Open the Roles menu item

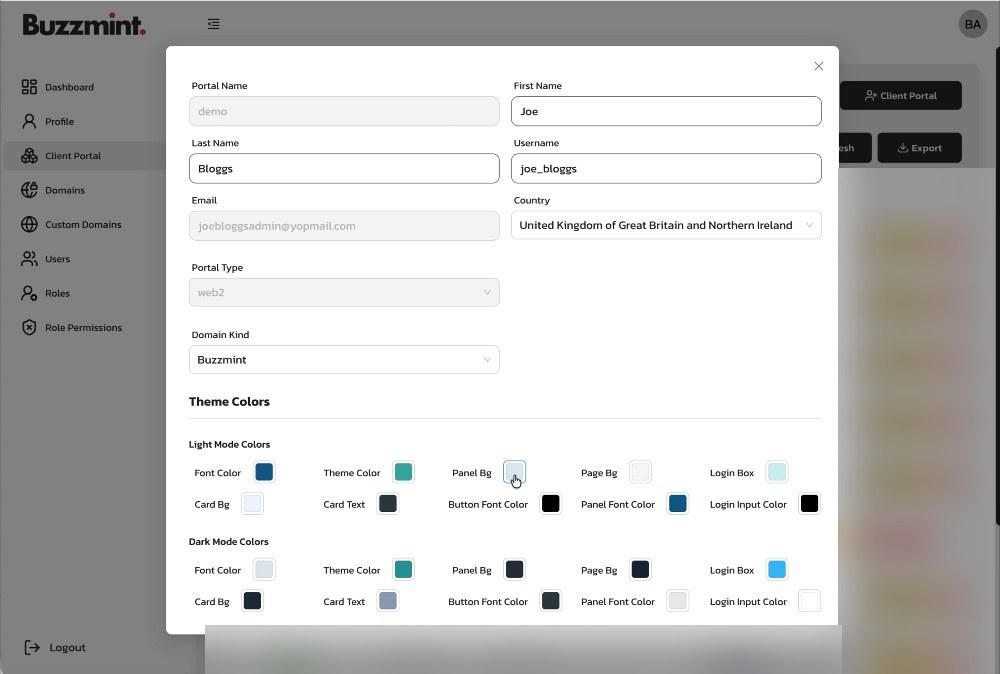coord(57,293)
